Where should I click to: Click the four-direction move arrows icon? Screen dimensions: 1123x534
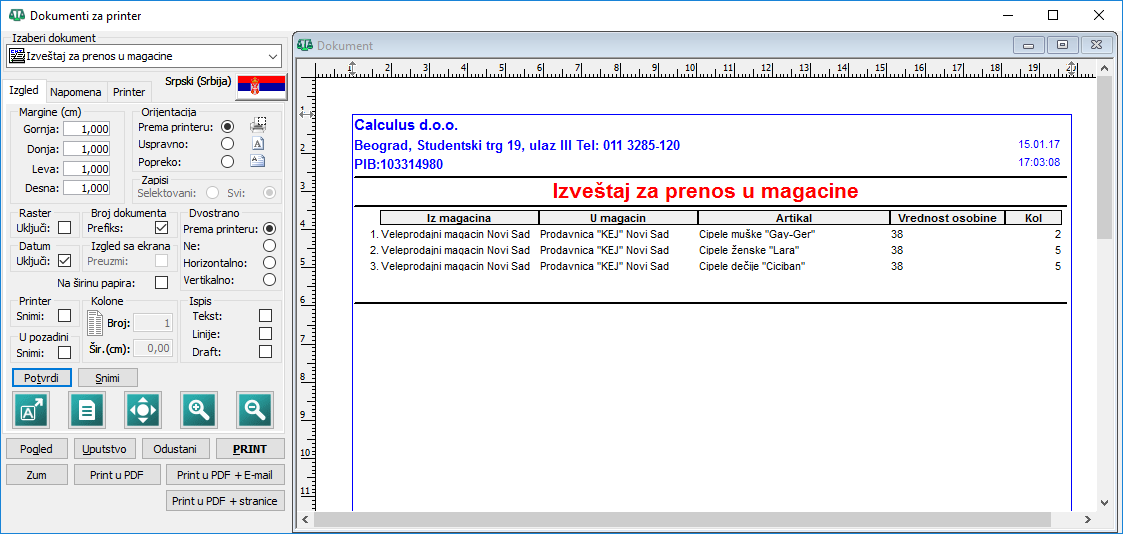pyautogui.click(x=143, y=409)
